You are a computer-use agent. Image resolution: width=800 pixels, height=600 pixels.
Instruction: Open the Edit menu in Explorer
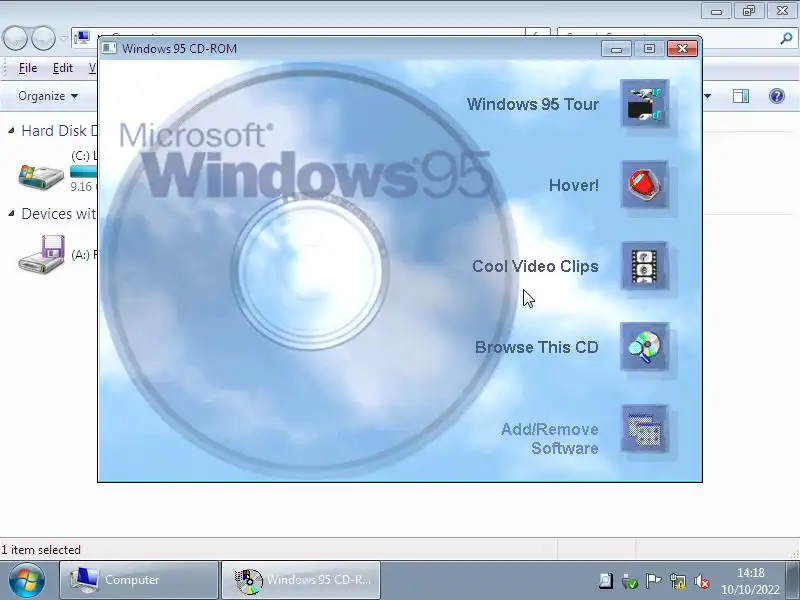[63, 68]
